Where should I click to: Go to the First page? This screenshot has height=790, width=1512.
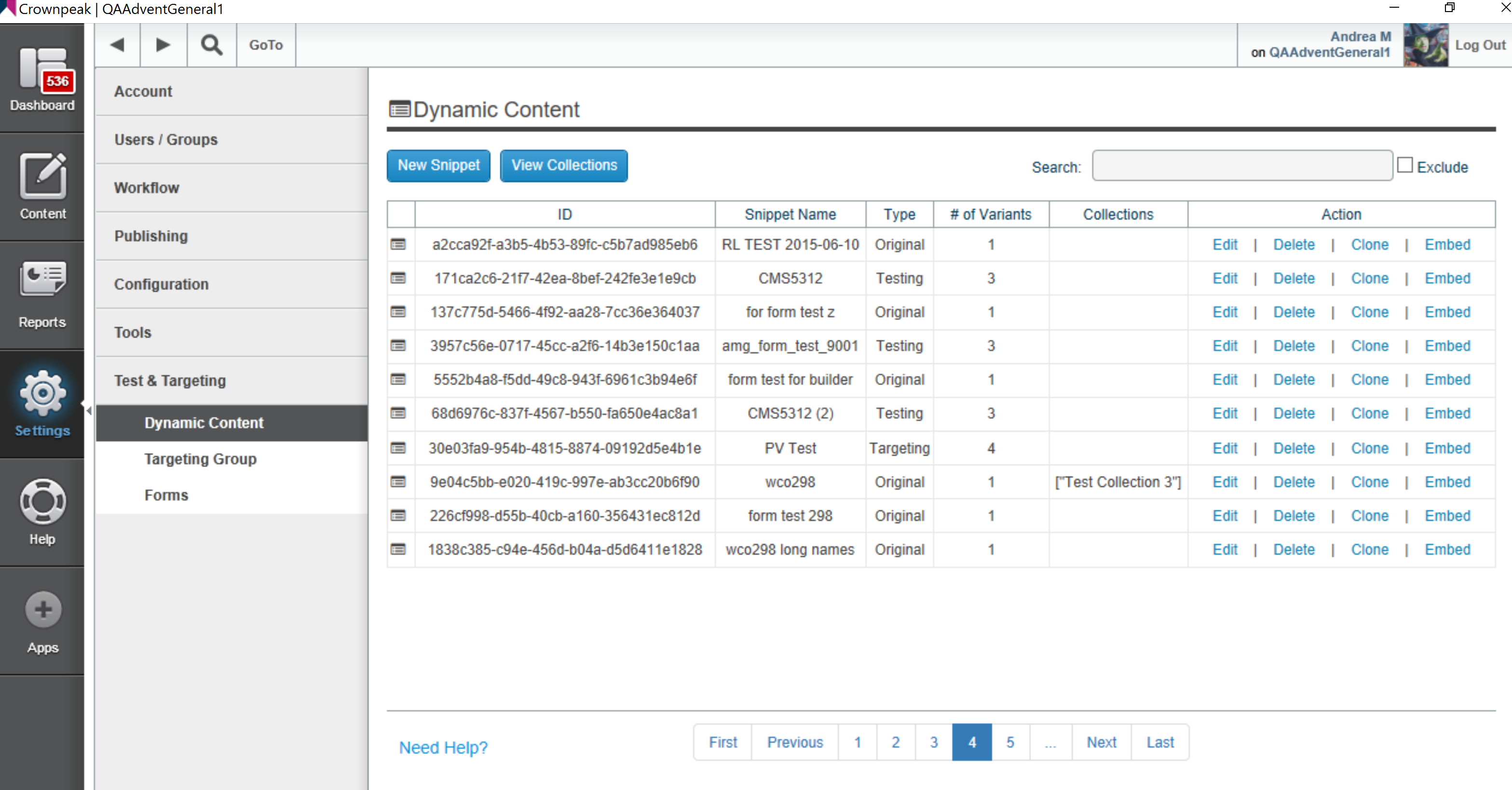coord(722,742)
